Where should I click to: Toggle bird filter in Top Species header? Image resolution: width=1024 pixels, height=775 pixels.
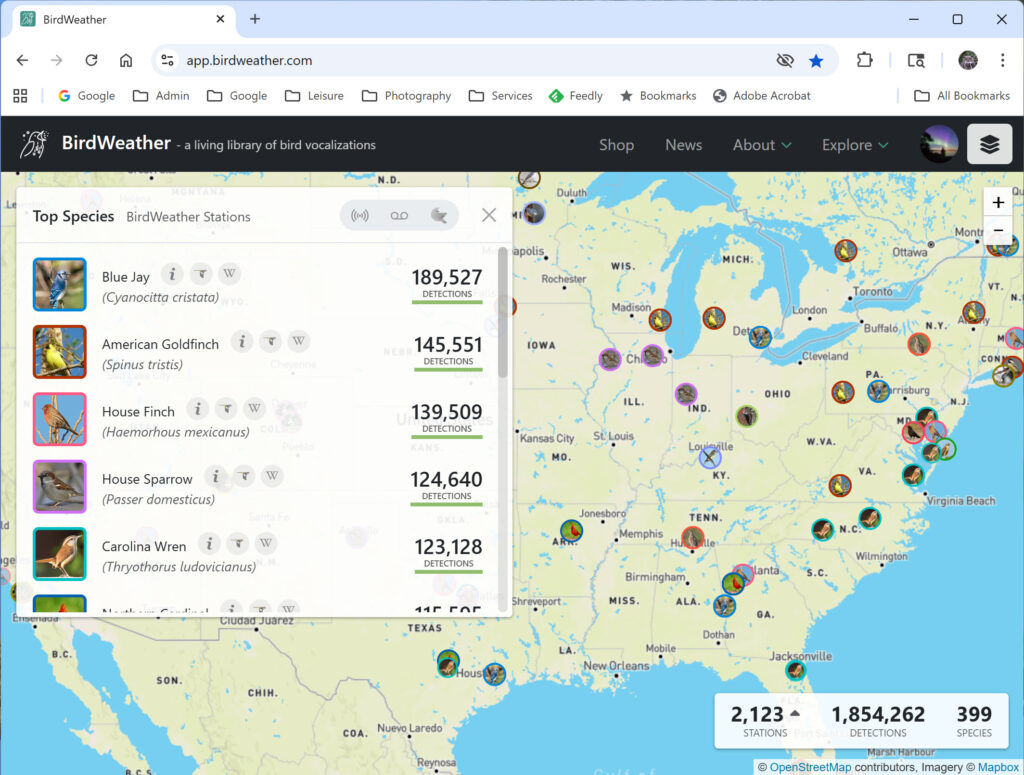click(438, 216)
